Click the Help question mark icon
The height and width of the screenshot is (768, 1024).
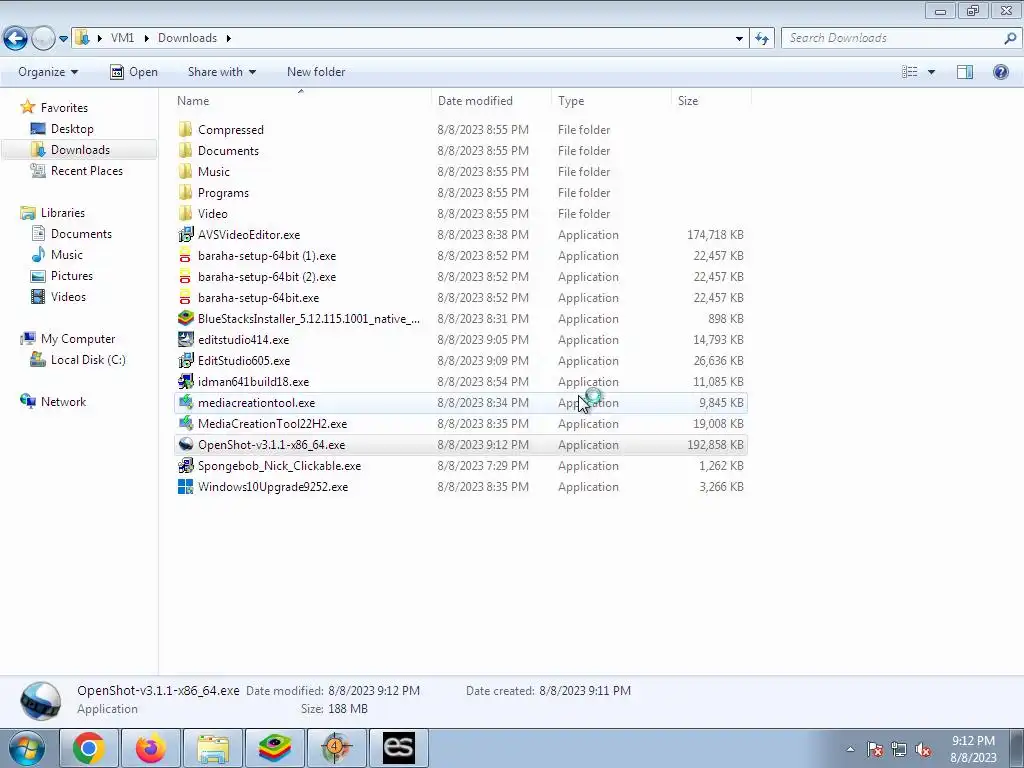(1000, 72)
